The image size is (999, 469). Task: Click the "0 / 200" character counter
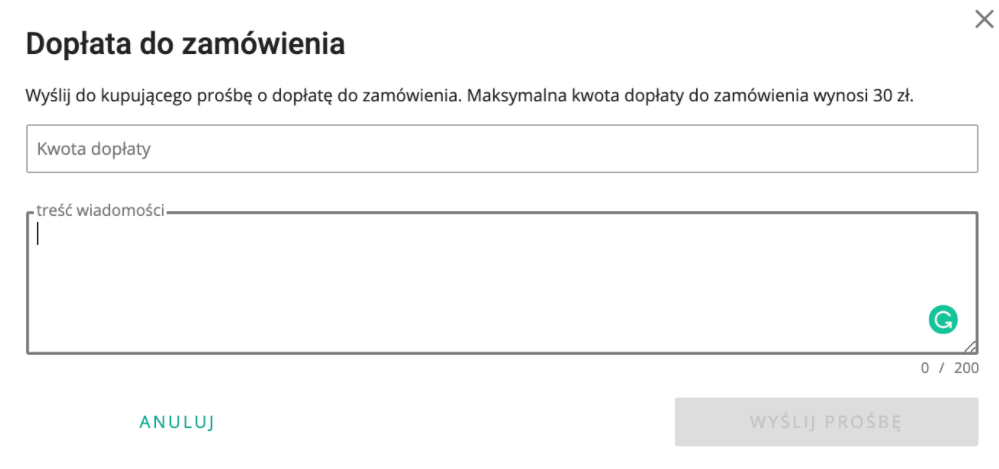[950, 368]
